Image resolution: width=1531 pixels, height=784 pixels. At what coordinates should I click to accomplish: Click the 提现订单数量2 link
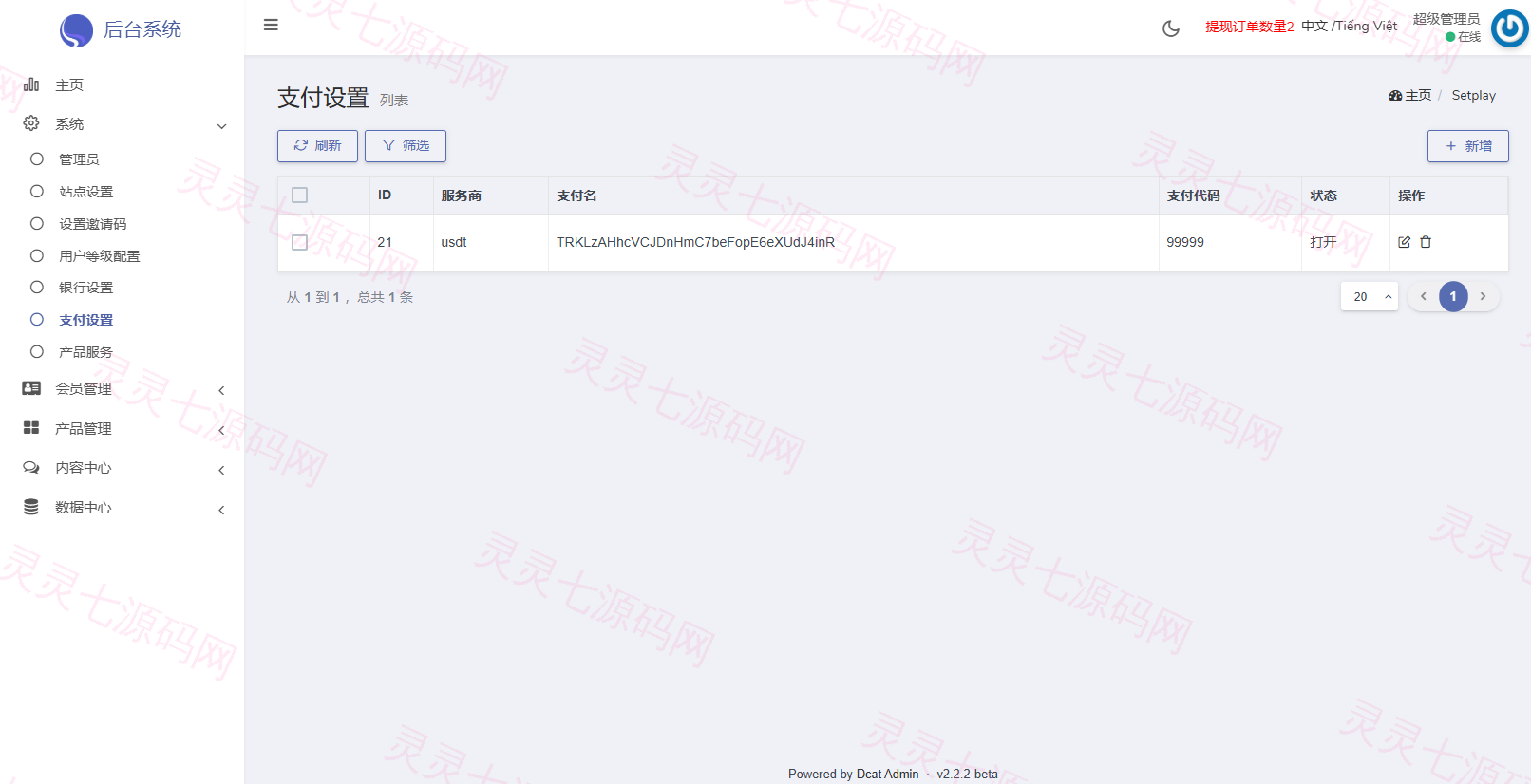click(x=1249, y=27)
